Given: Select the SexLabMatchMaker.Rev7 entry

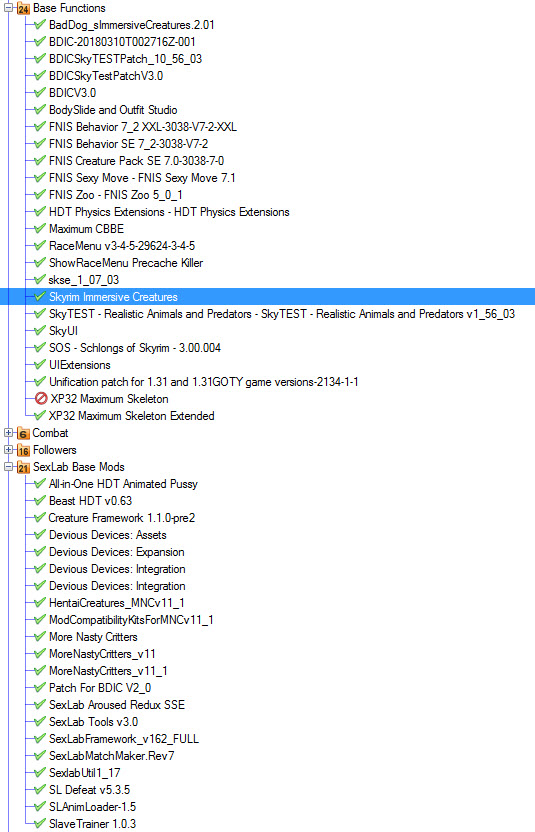Looking at the screenshot, I should pyautogui.click(x=111, y=756).
